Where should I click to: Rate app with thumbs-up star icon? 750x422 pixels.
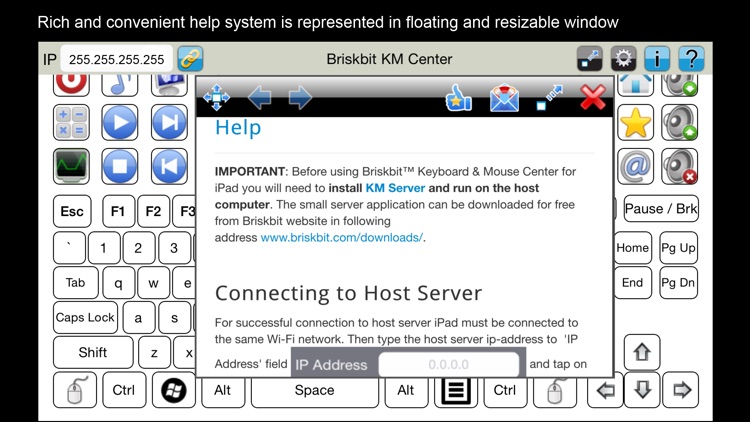click(x=458, y=98)
